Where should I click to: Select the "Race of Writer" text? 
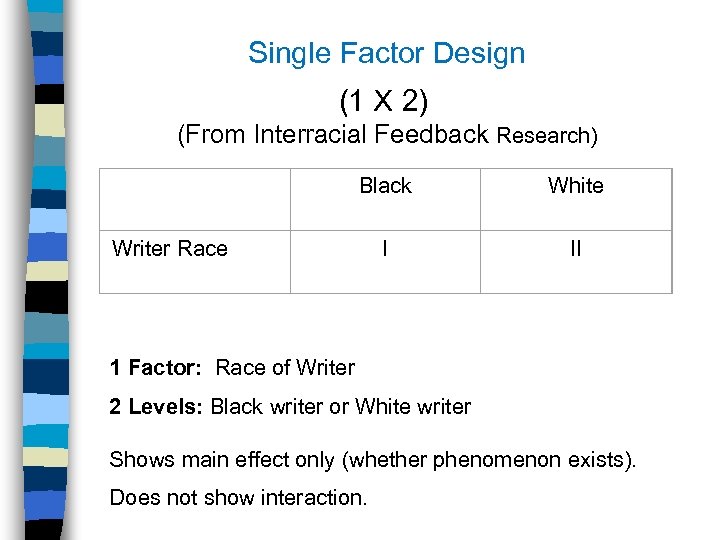pyautogui.click(x=285, y=368)
